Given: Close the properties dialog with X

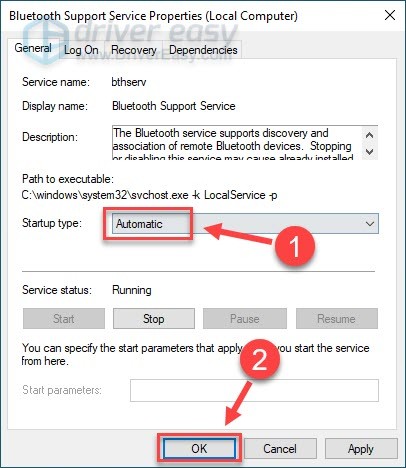Looking at the screenshot, I should [390, 15].
